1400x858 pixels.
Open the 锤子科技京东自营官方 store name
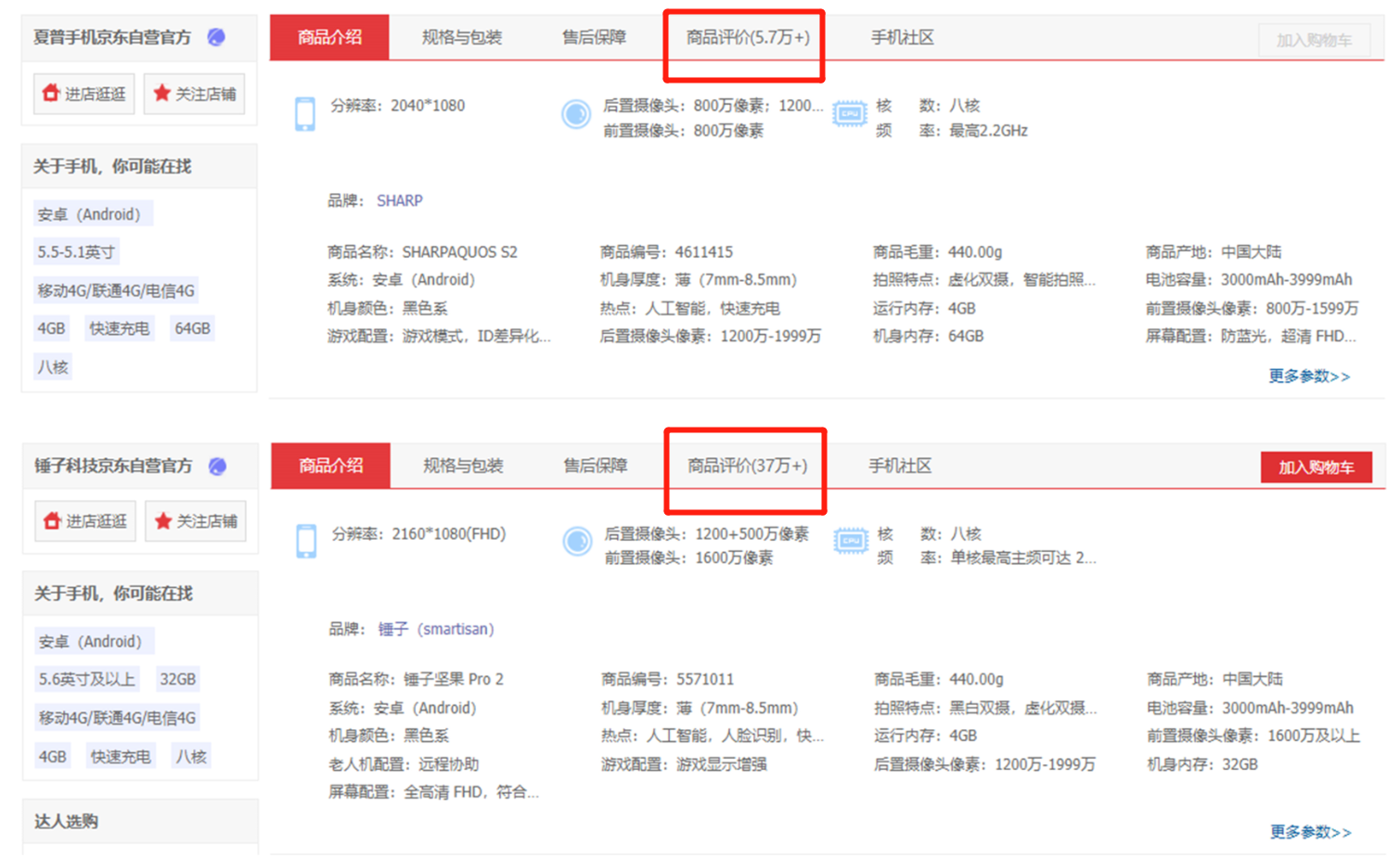pos(113,466)
